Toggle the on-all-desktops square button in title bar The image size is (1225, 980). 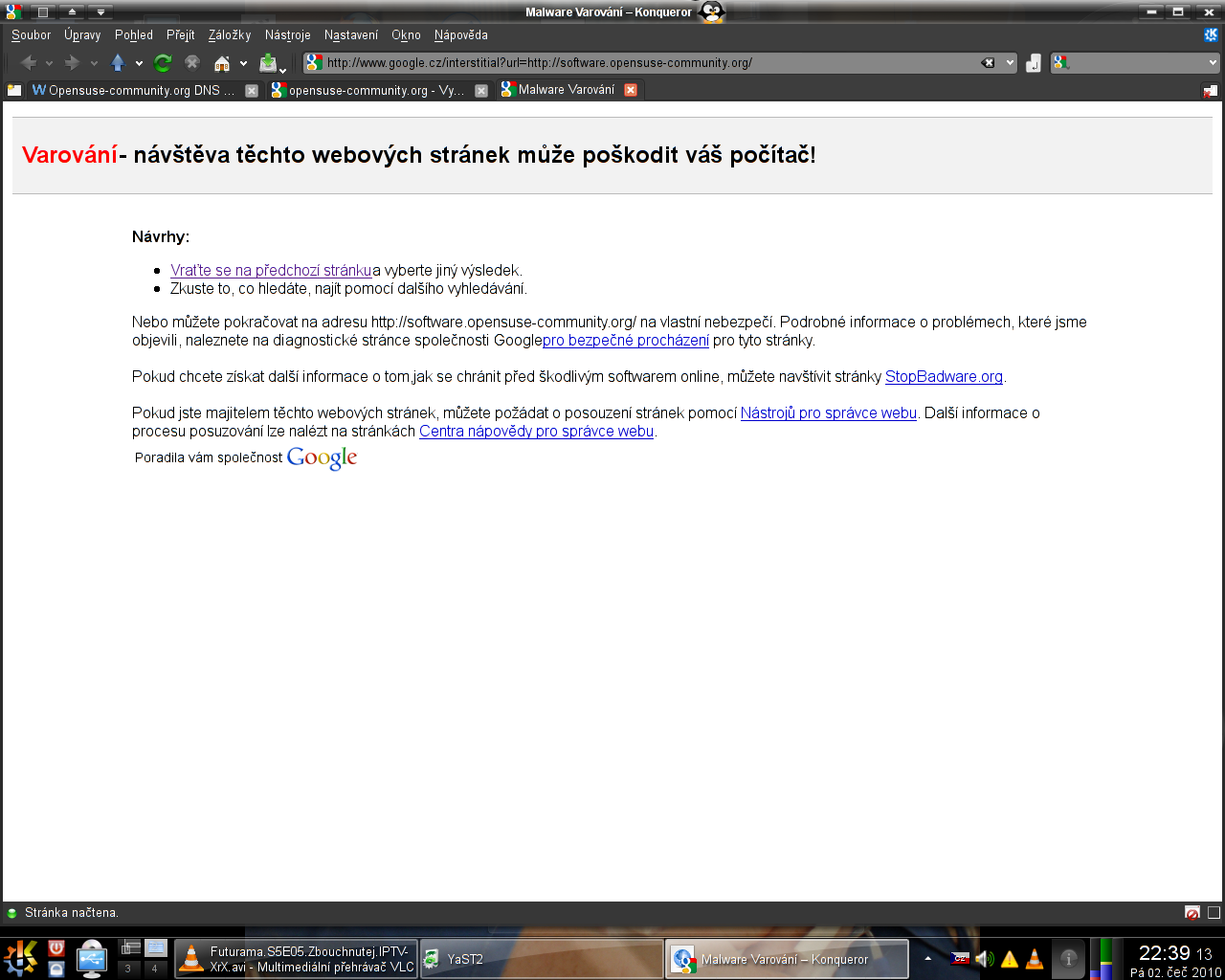(x=42, y=11)
